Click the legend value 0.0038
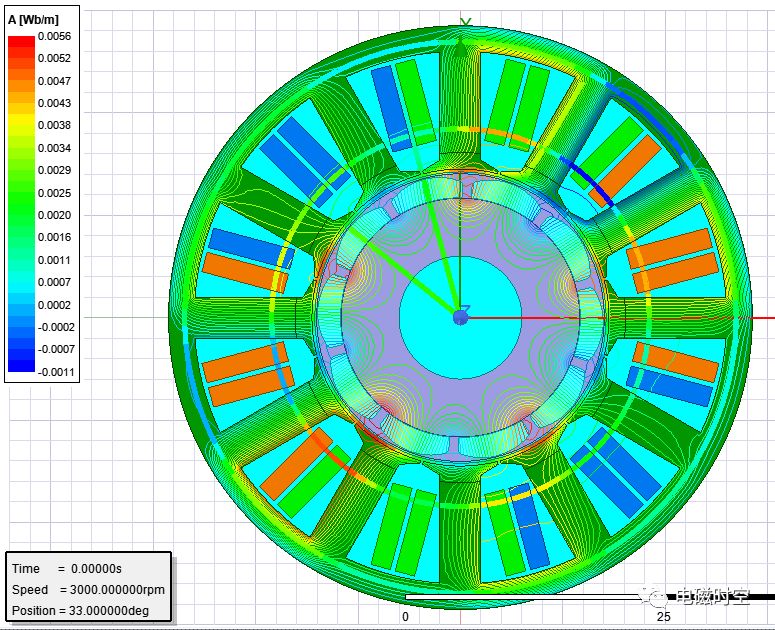Image resolution: width=775 pixels, height=630 pixels. click(x=54, y=125)
